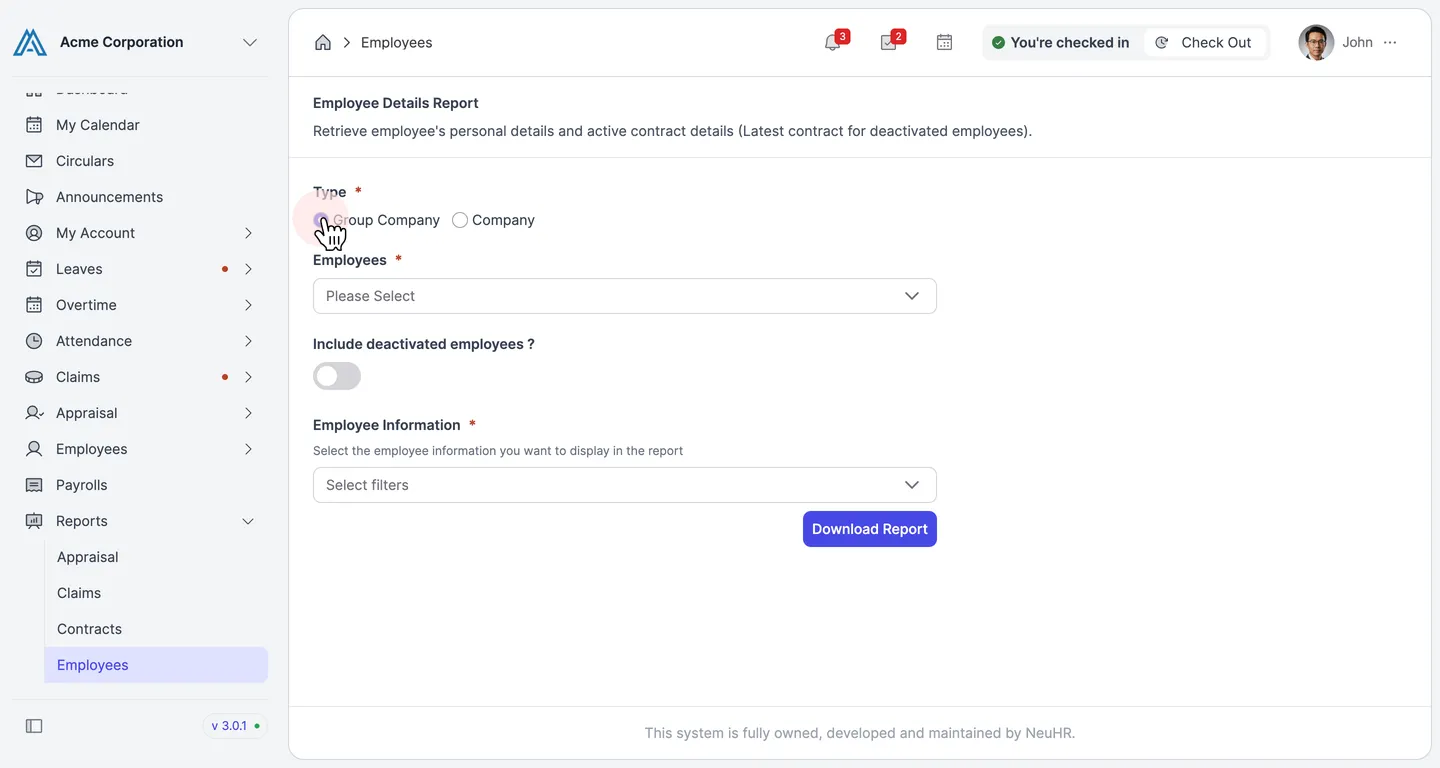Click the Download Report button
The height and width of the screenshot is (768, 1440).
[870, 529]
